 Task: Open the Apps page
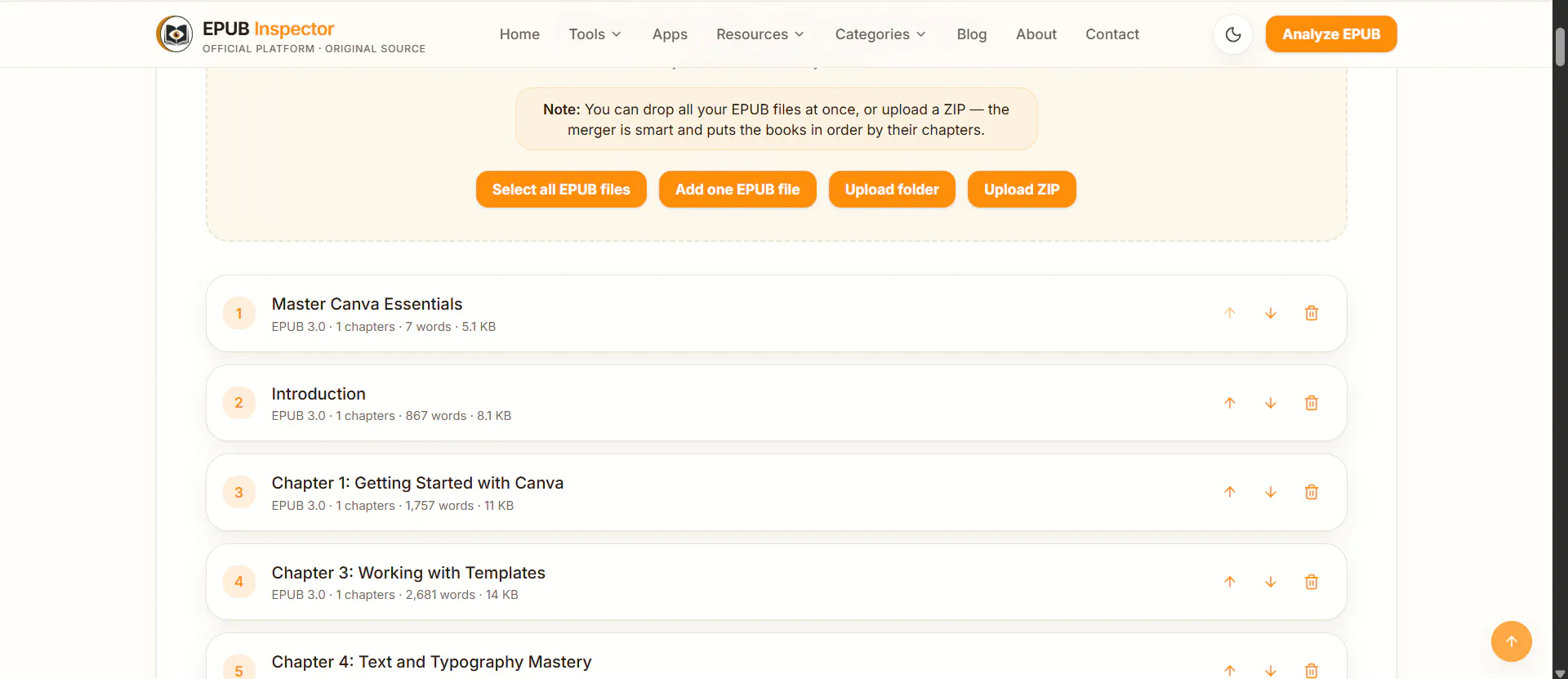tap(670, 34)
